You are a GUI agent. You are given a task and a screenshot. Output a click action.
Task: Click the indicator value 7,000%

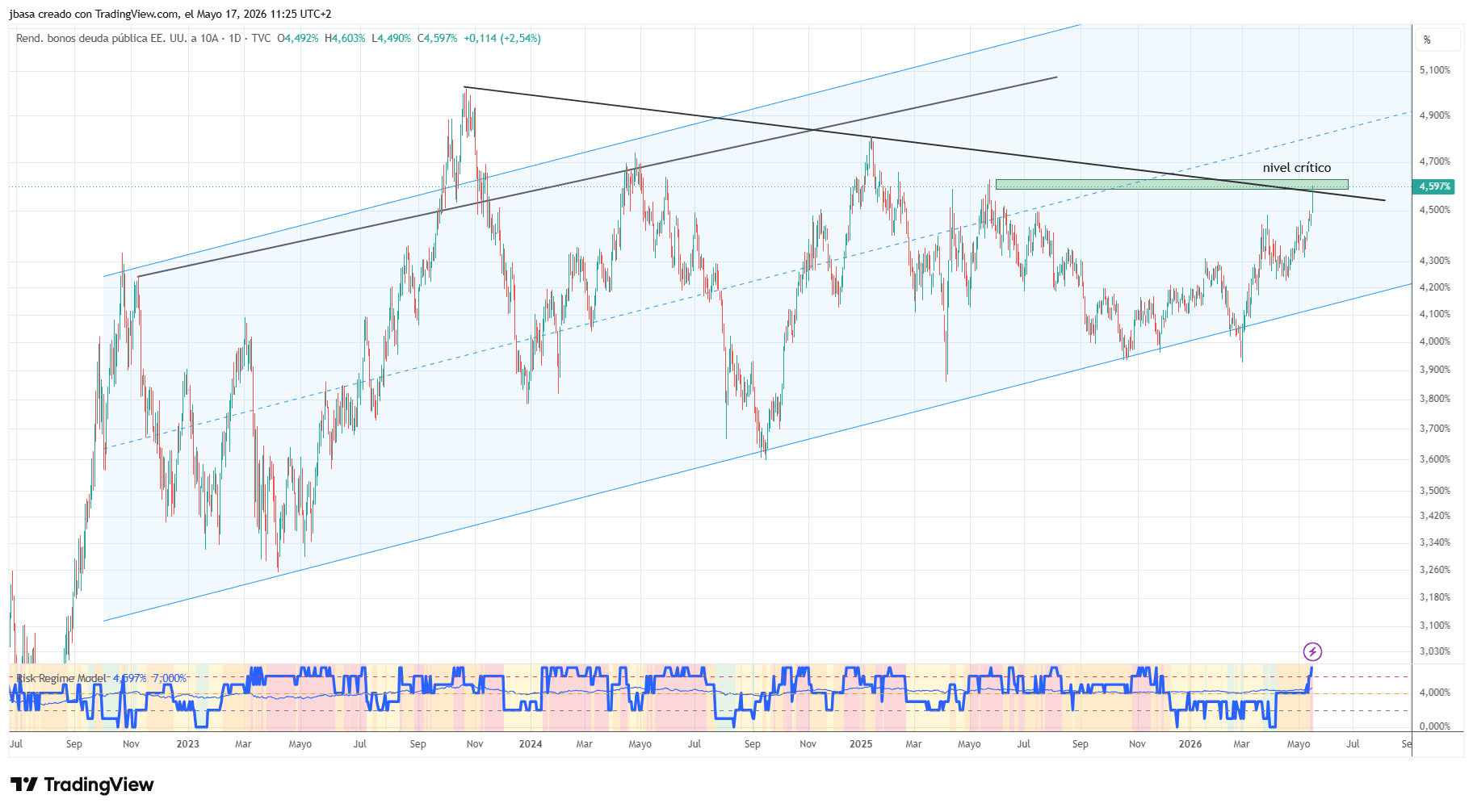pyautogui.click(x=169, y=678)
